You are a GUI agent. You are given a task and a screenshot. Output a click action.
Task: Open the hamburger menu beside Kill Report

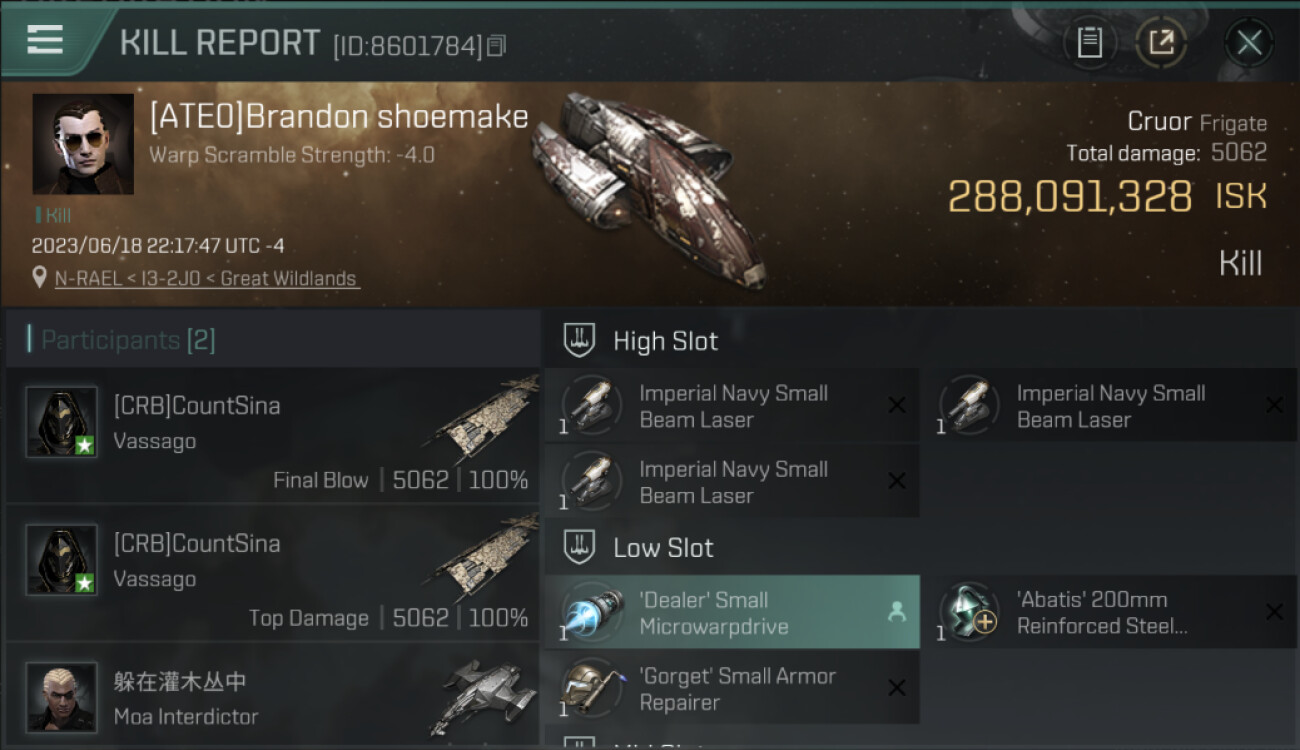coord(45,40)
